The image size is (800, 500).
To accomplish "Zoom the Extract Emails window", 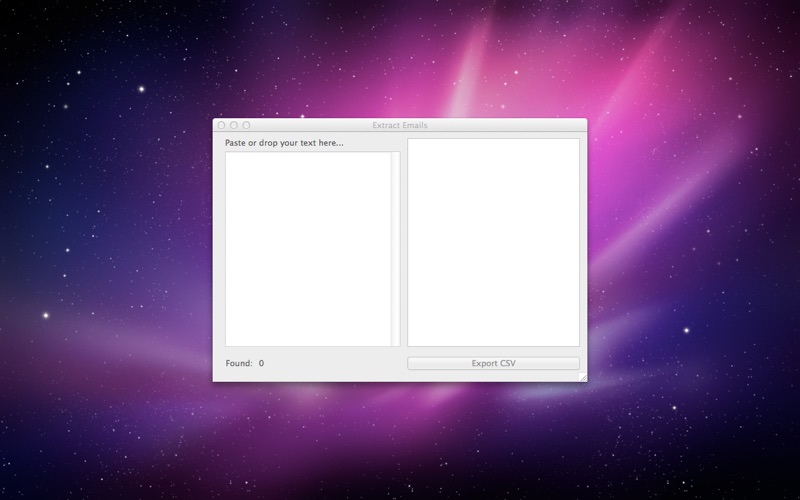I will coord(246,125).
